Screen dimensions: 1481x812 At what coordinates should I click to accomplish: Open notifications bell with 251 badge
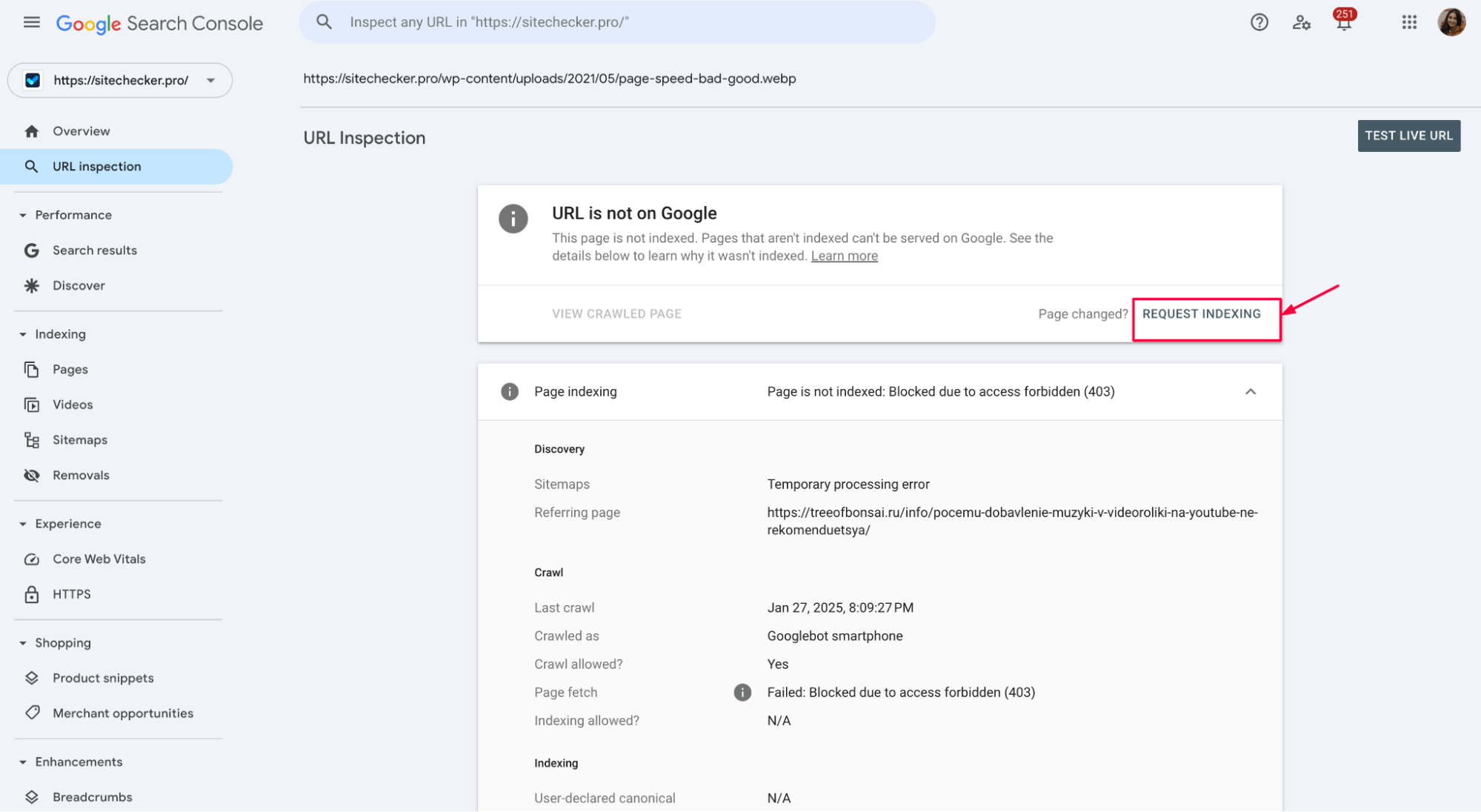pyautogui.click(x=1344, y=20)
